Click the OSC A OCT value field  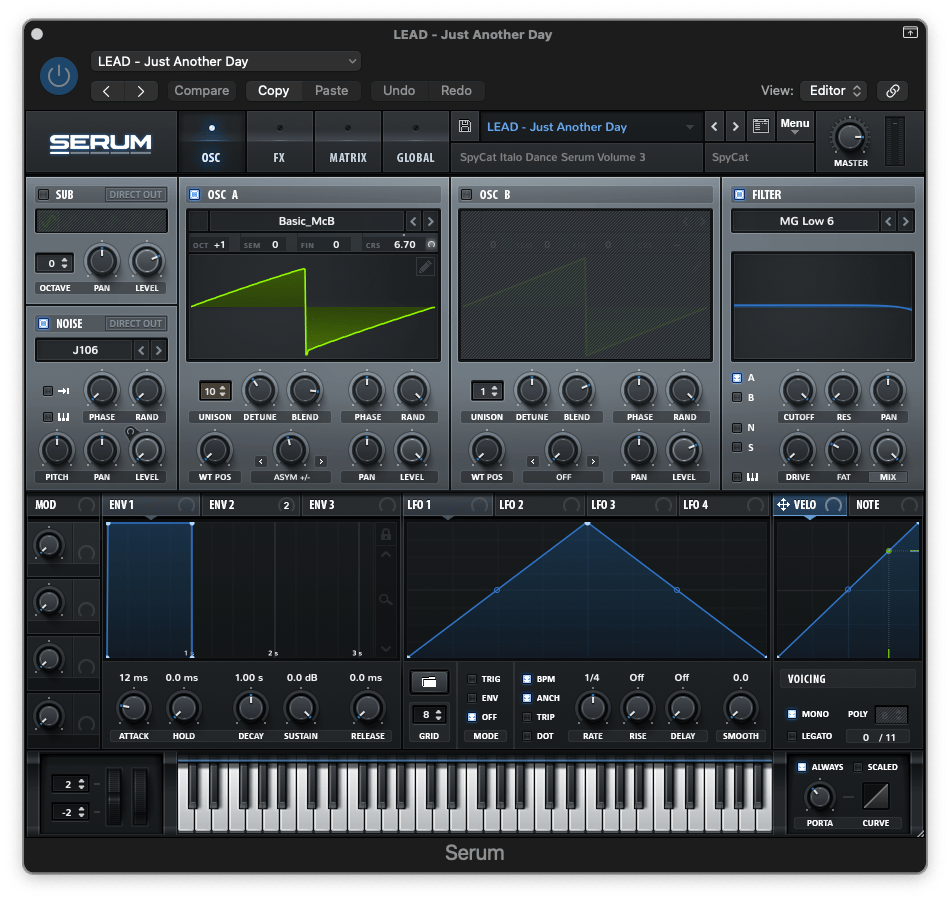(219, 245)
